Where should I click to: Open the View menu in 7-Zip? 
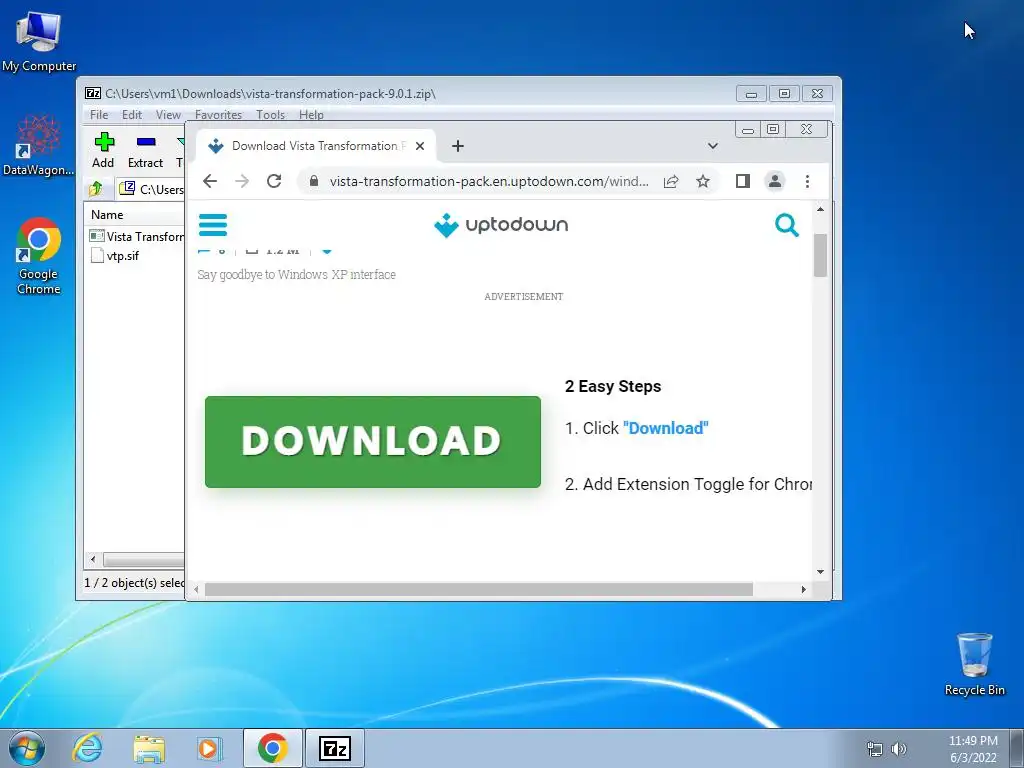point(168,114)
